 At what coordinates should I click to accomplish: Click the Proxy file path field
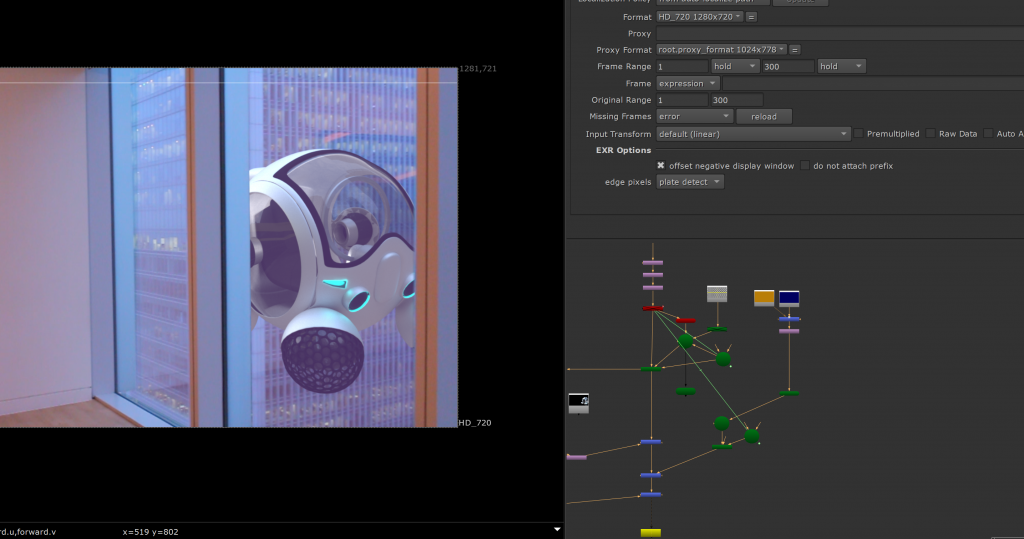tap(840, 33)
